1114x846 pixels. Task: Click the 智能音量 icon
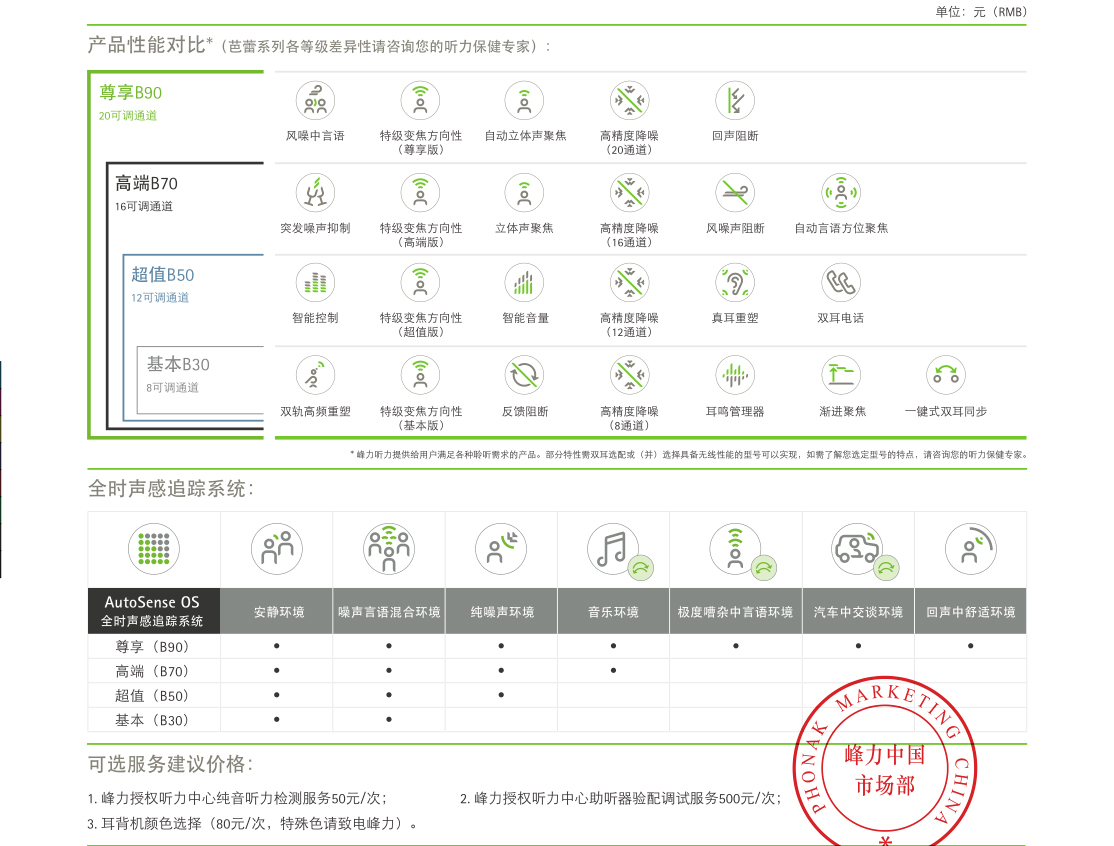pyautogui.click(x=524, y=283)
